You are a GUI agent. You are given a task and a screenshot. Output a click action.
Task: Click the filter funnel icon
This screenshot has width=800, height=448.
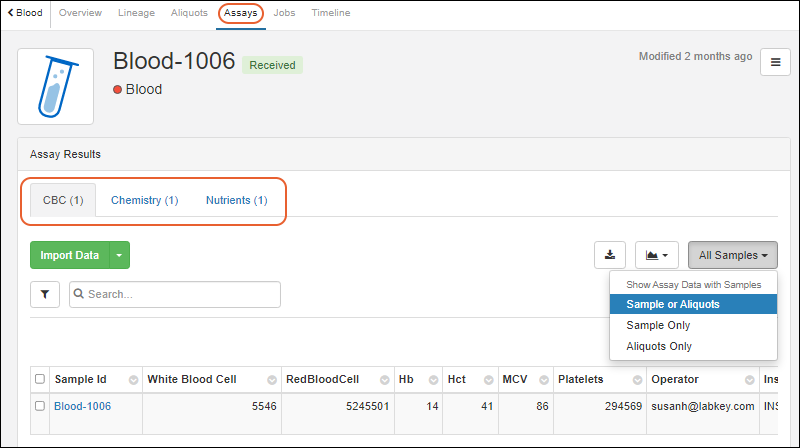[45, 295]
